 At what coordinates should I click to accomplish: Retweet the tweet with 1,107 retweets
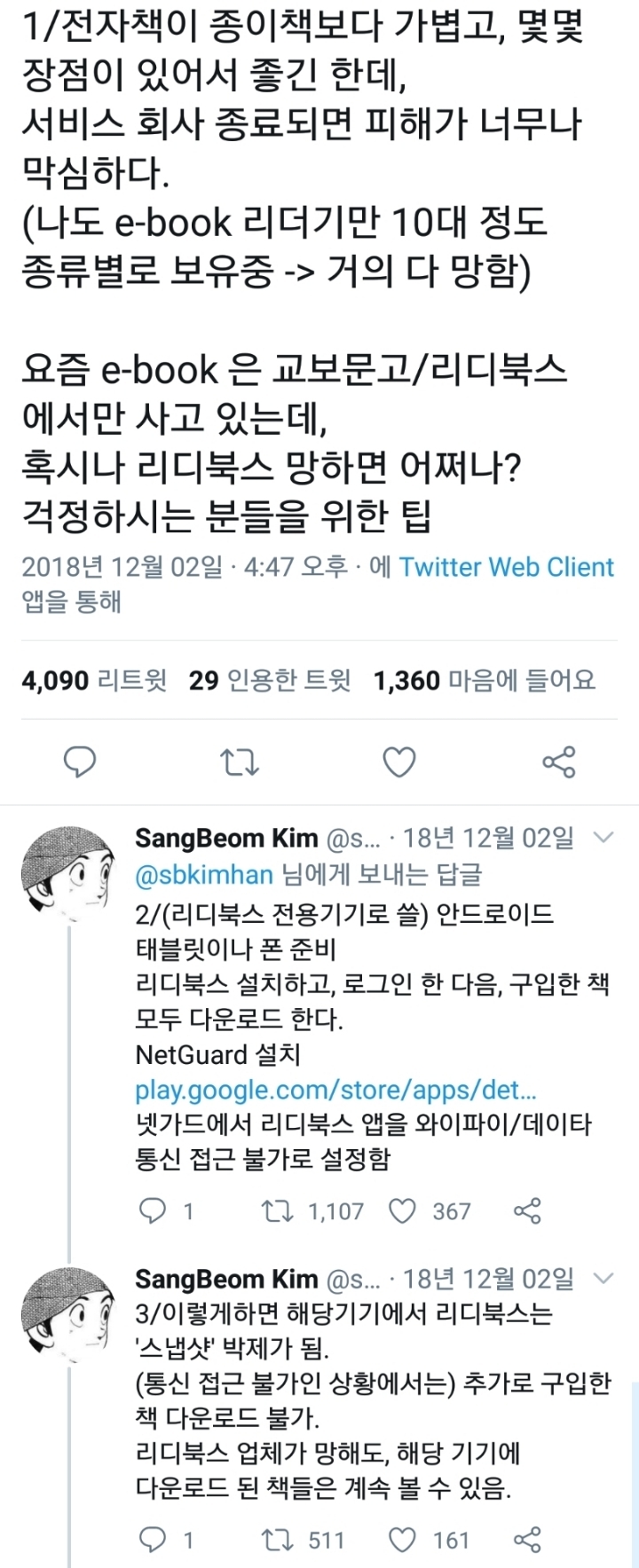tap(278, 1211)
